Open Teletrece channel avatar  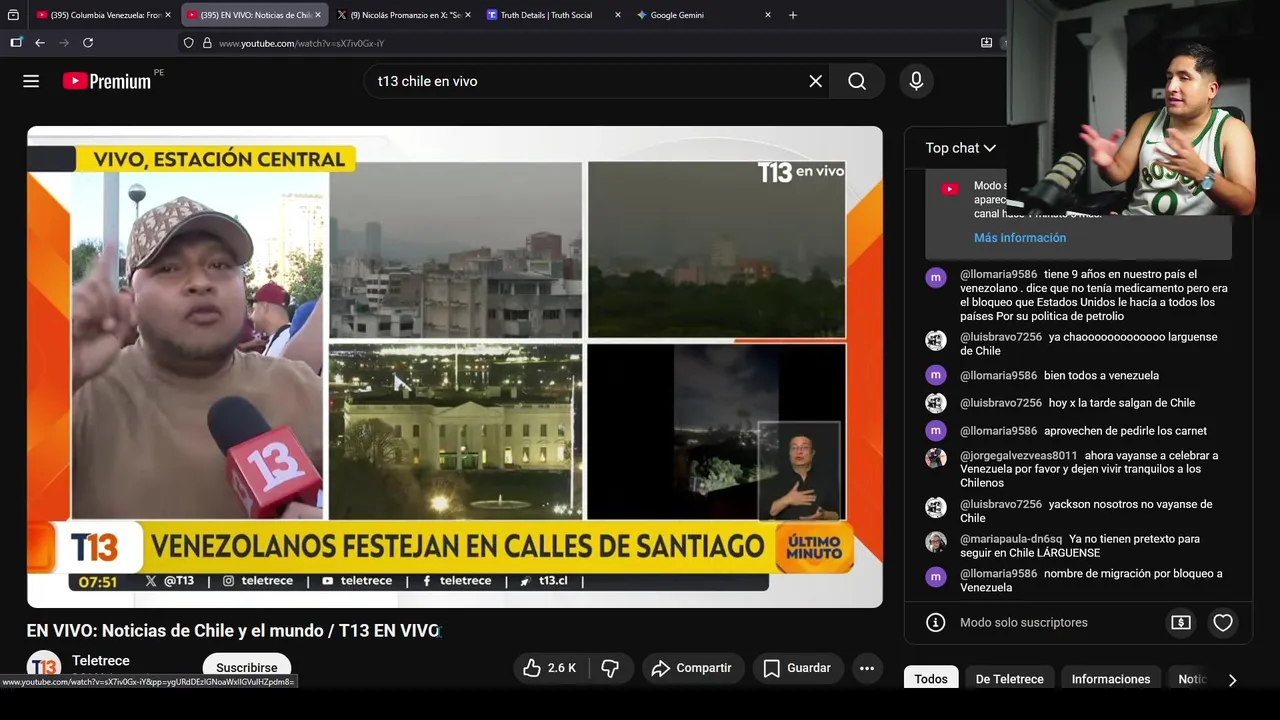[43, 666]
